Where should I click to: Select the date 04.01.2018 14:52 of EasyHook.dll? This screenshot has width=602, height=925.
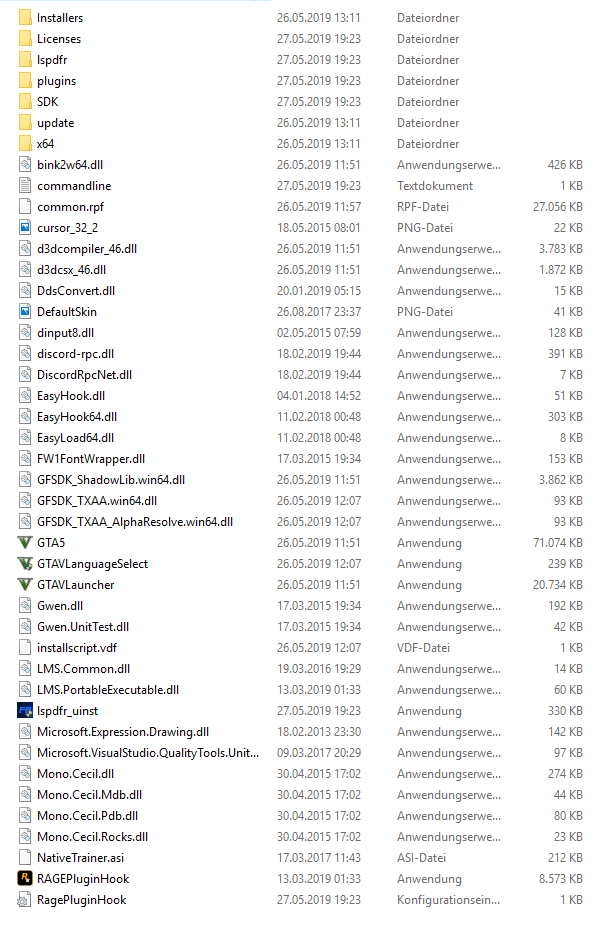point(319,396)
